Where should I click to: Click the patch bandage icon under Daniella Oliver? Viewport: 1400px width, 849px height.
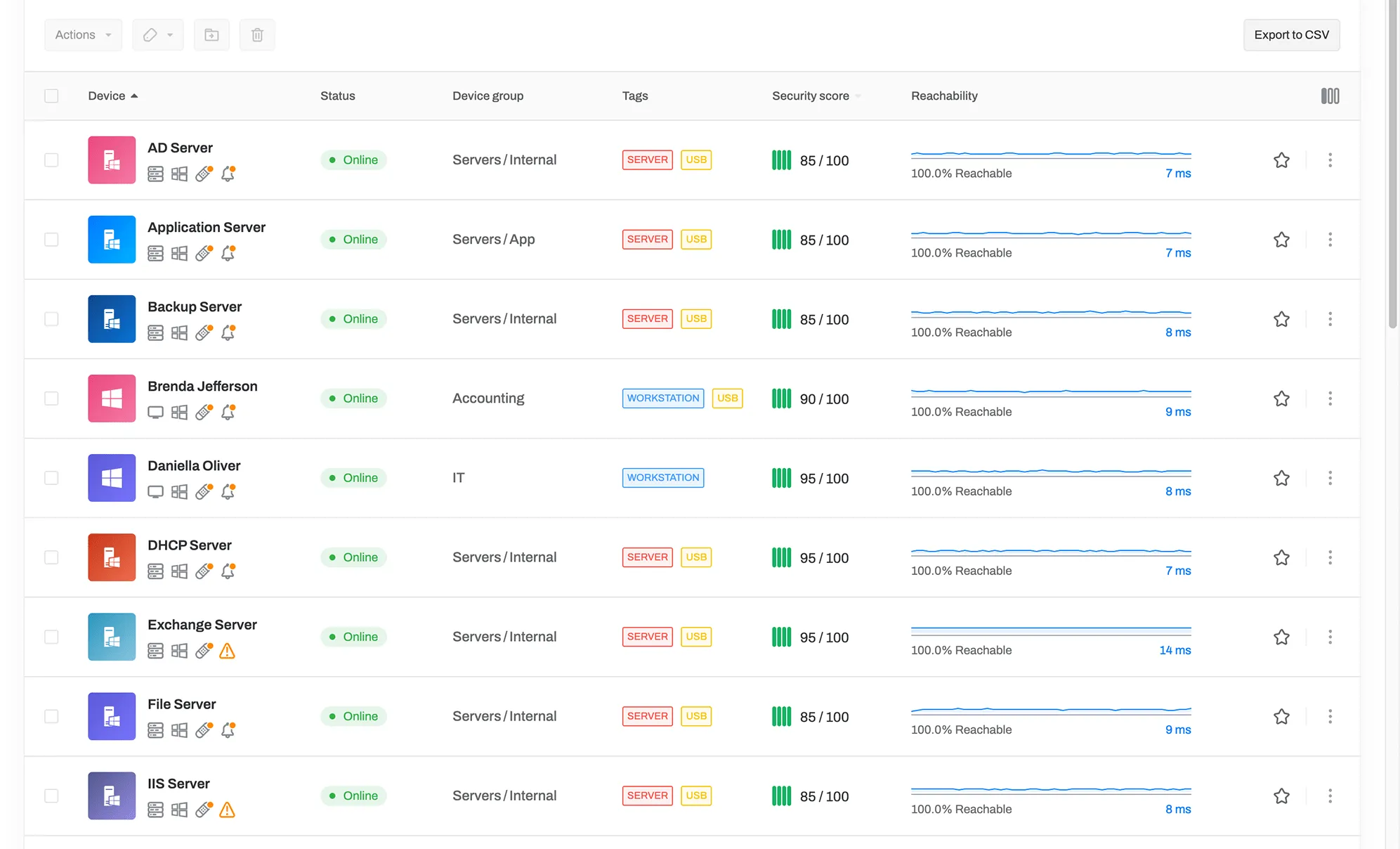pyautogui.click(x=204, y=492)
